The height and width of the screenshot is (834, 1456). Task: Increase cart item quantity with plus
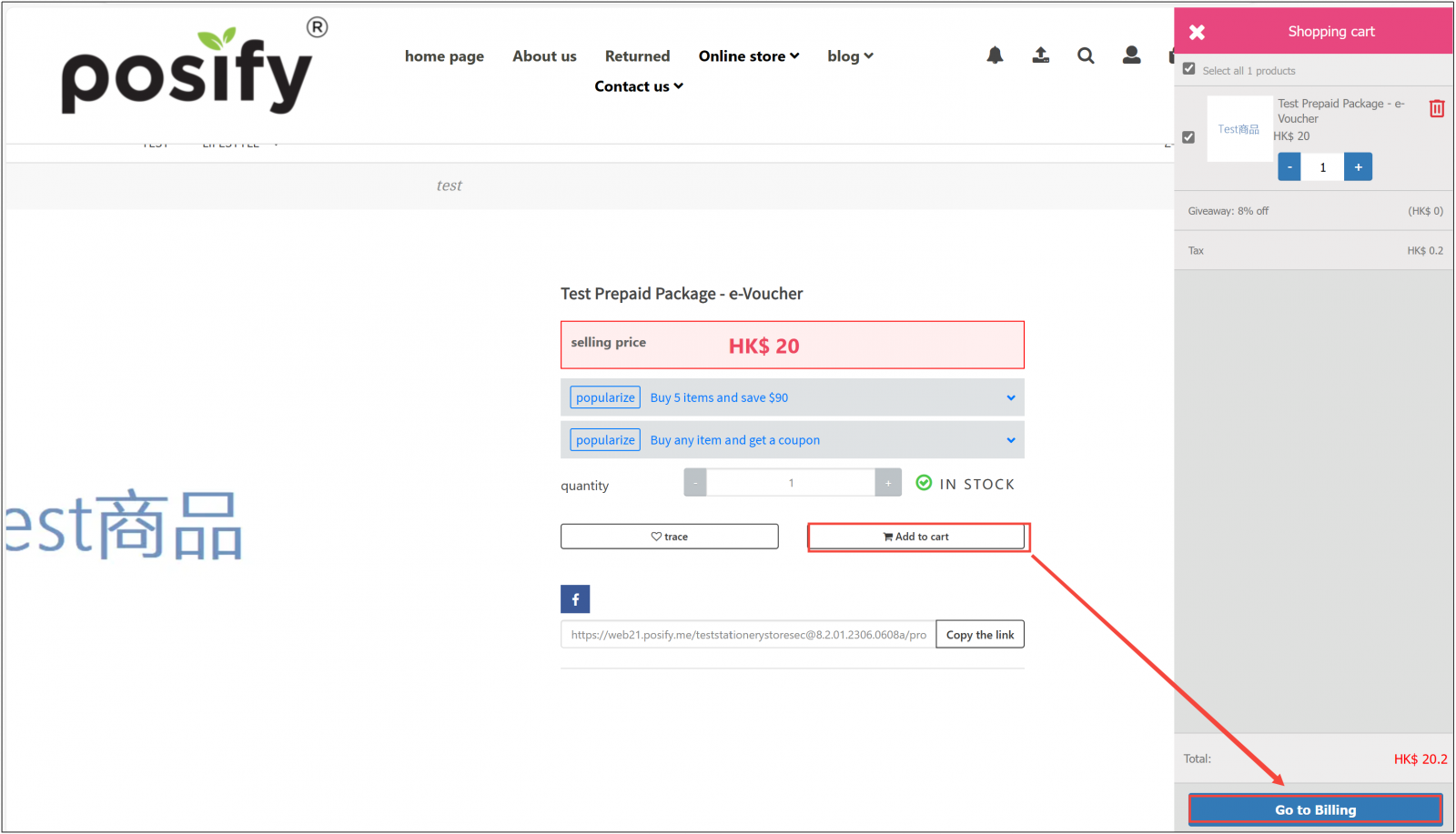[x=1358, y=167]
